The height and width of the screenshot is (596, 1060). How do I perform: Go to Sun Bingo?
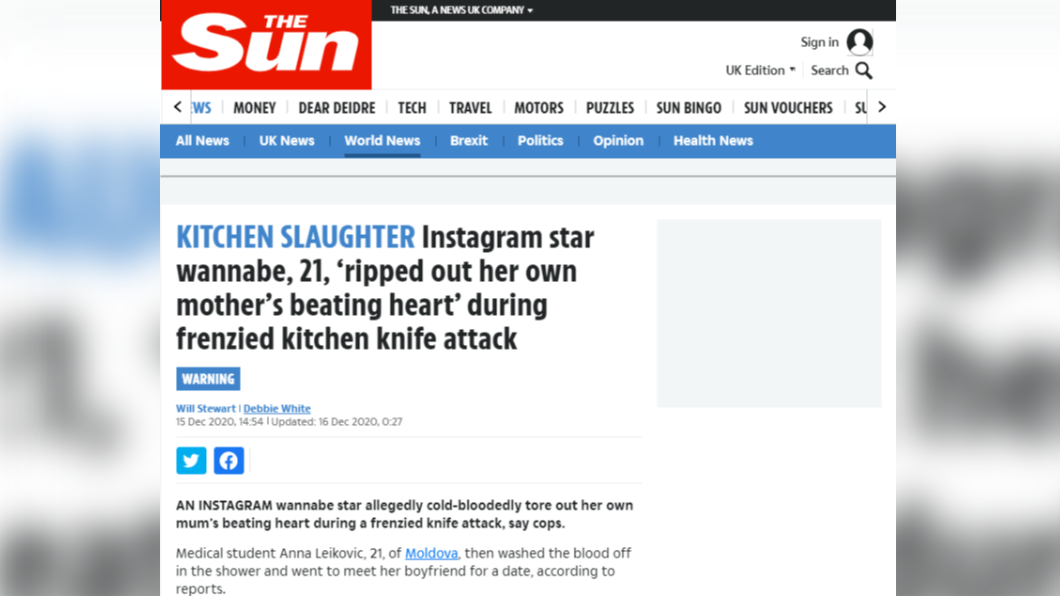(688, 108)
